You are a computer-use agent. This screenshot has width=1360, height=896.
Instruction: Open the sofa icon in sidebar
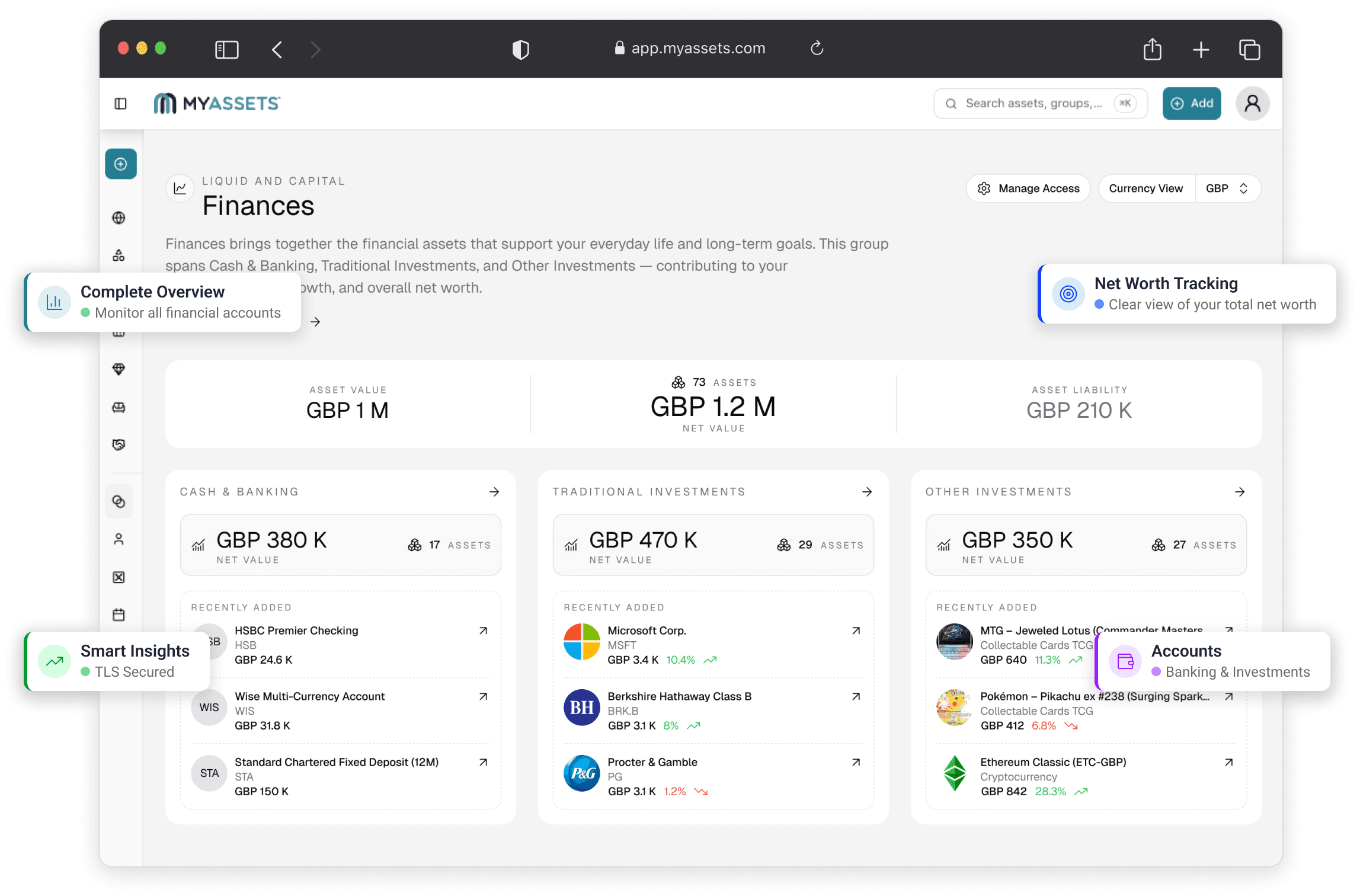click(x=119, y=407)
